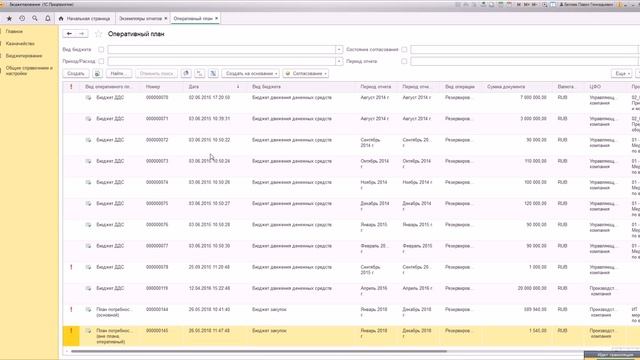Click the document icon of row 000000076
Screen dimensions: 640x360
pos(88,225)
